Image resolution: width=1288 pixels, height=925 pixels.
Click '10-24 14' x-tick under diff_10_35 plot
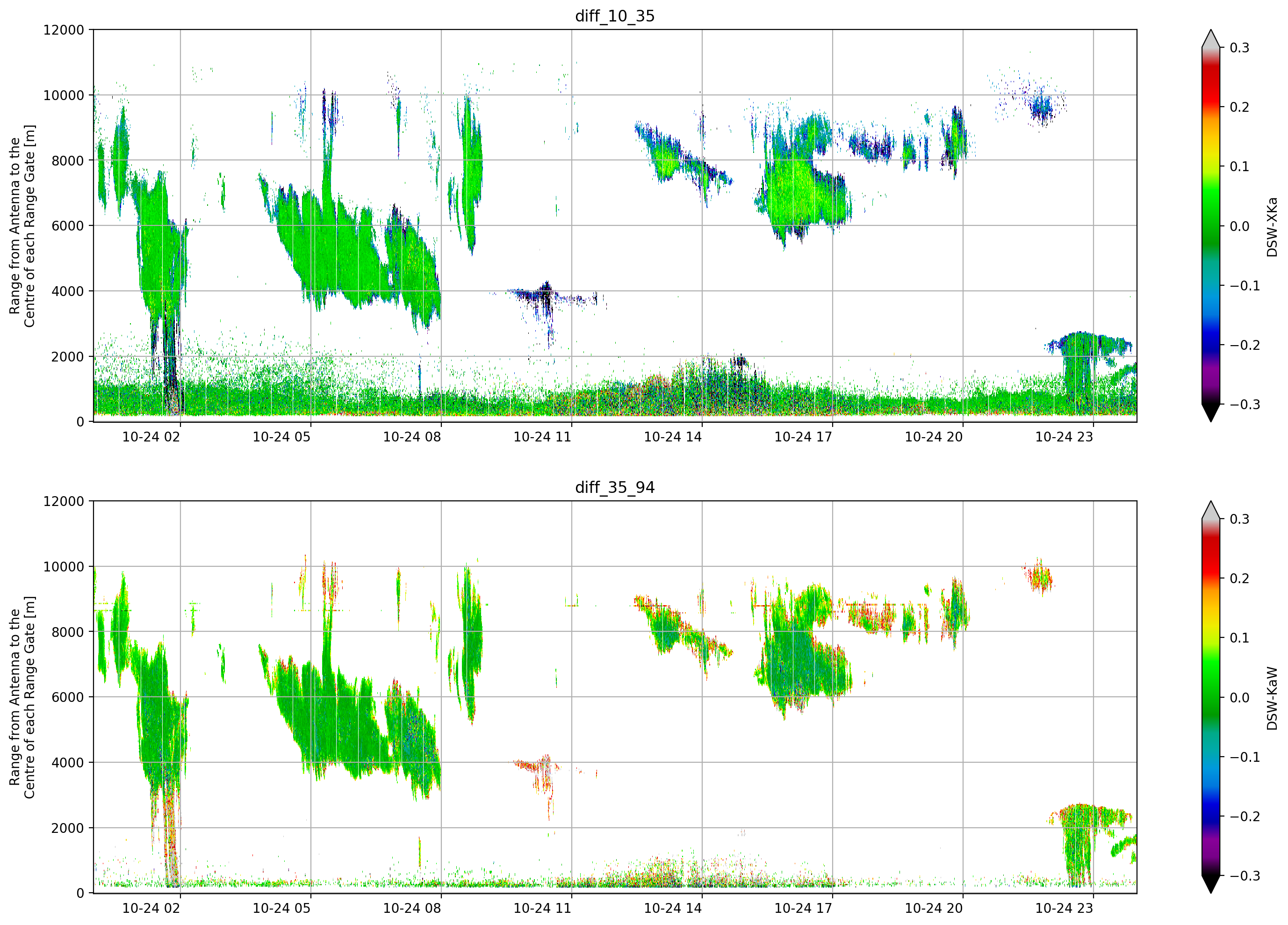tap(673, 437)
